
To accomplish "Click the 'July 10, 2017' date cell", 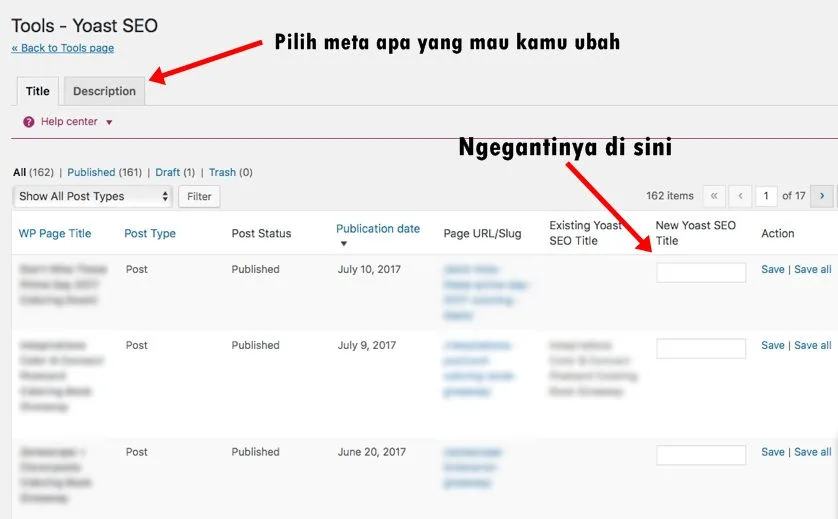I will click(369, 269).
